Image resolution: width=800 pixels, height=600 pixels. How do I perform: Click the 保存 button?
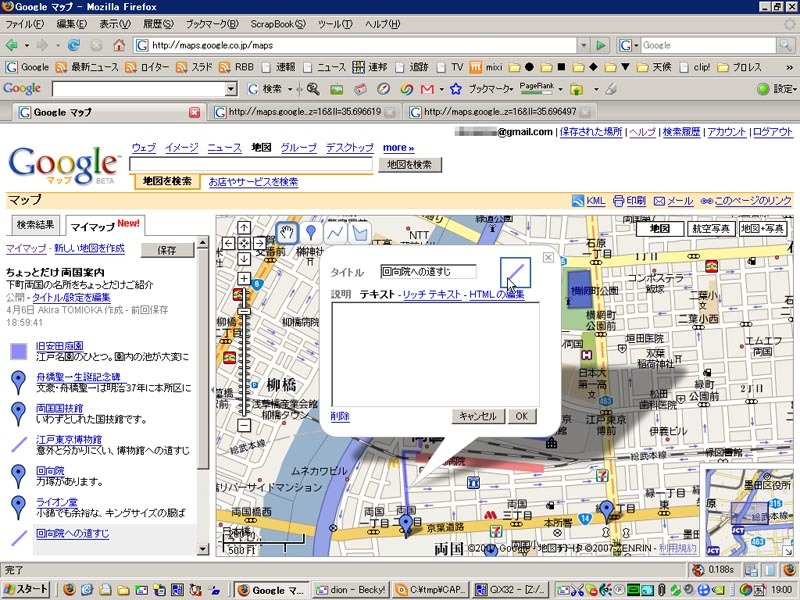coord(167,250)
